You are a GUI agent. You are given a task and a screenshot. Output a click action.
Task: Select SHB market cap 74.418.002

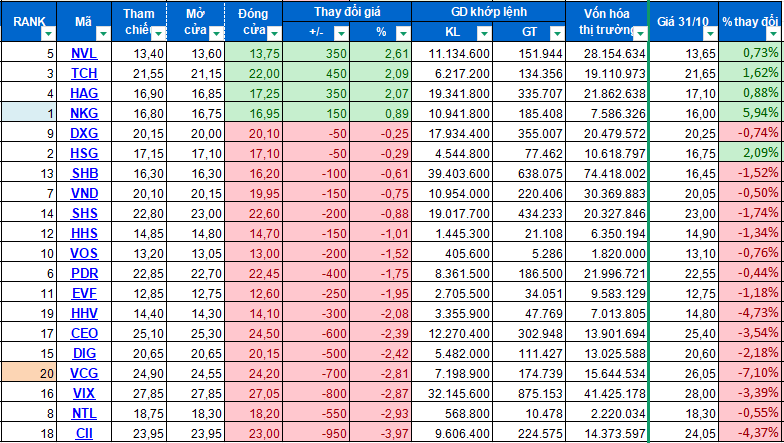(x=607, y=174)
